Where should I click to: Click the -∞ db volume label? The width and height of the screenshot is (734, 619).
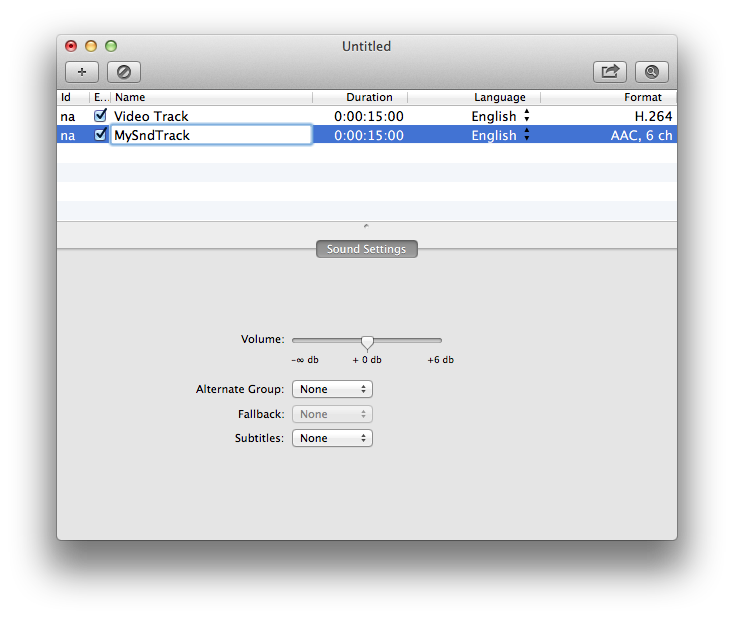tap(305, 360)
